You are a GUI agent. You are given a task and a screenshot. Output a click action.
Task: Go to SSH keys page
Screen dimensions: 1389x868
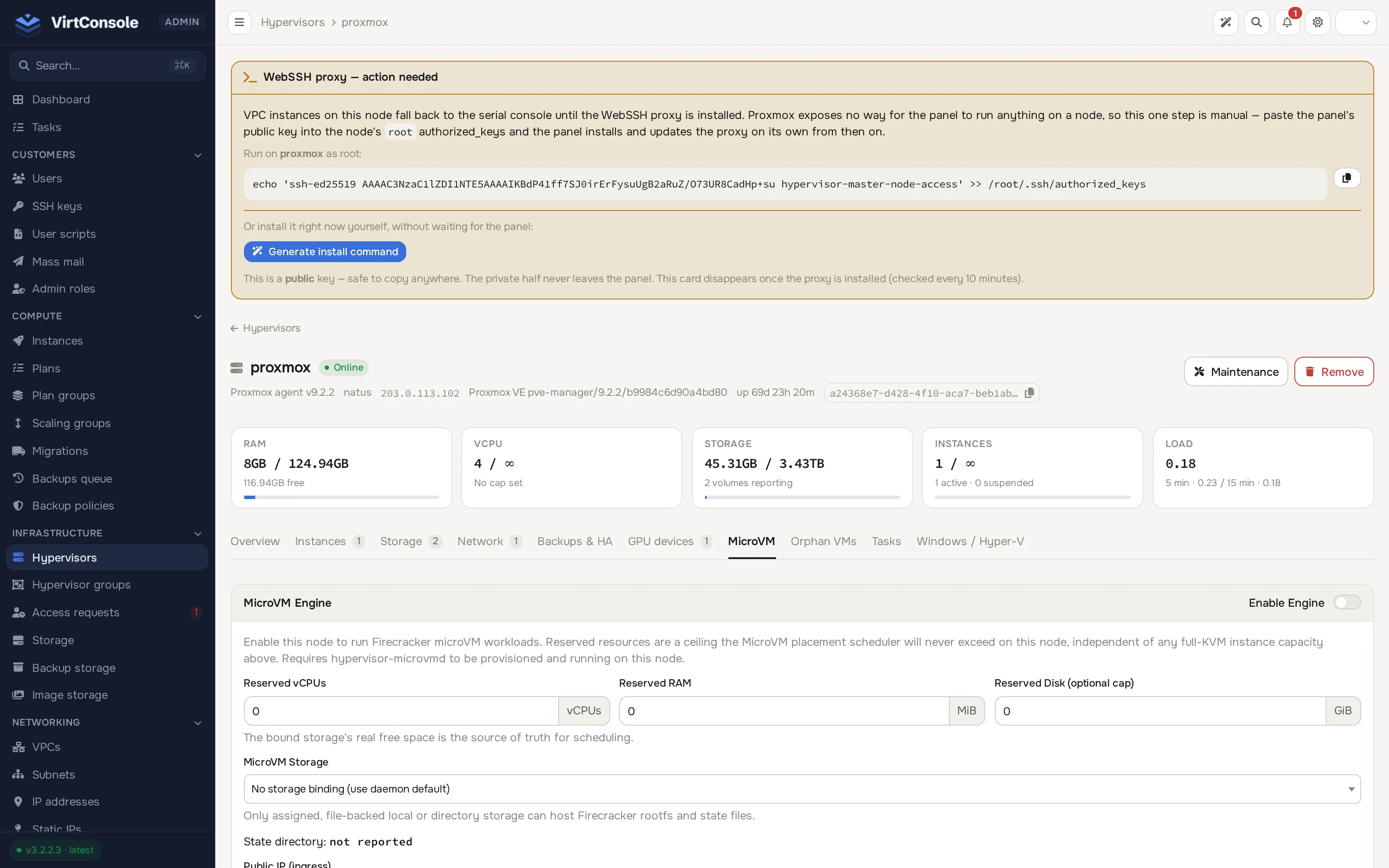[x=107, y=206]
